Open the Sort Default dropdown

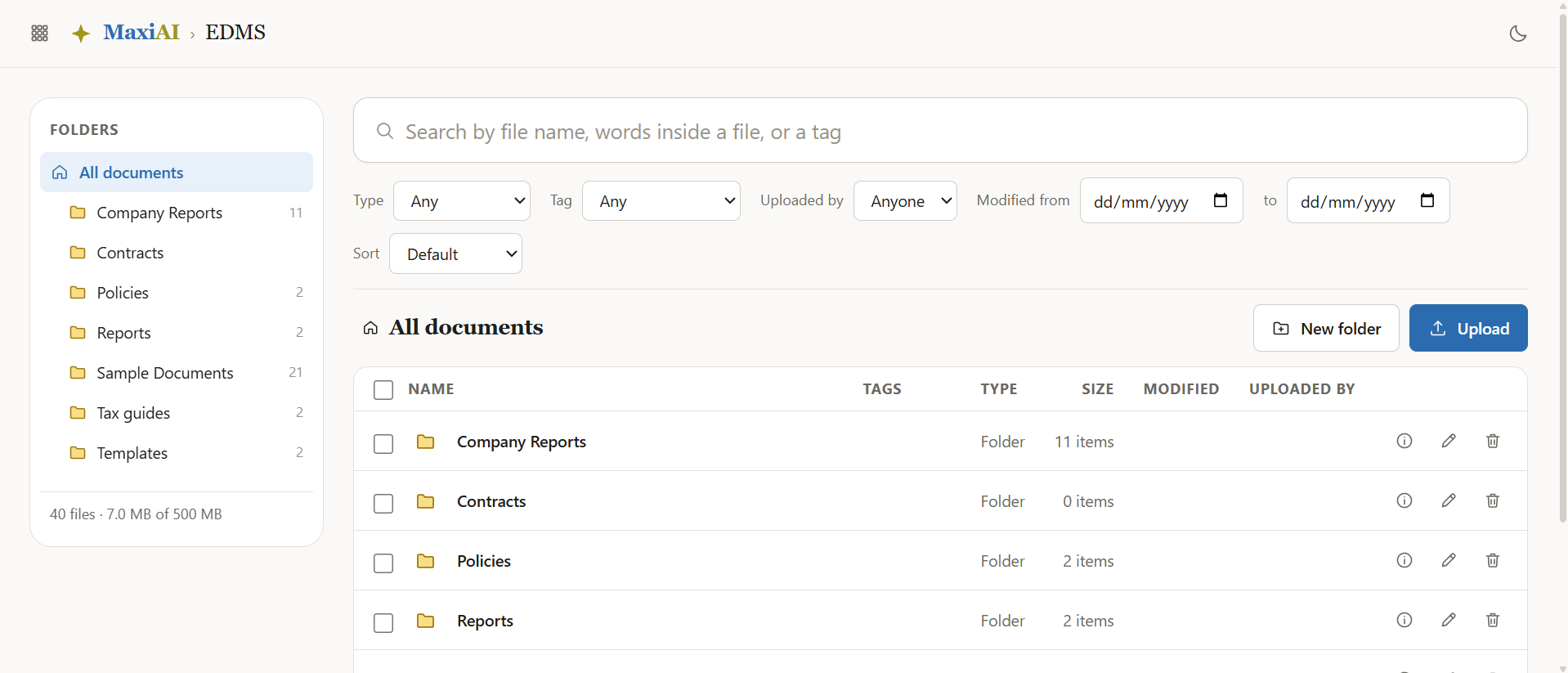point(455,254)
